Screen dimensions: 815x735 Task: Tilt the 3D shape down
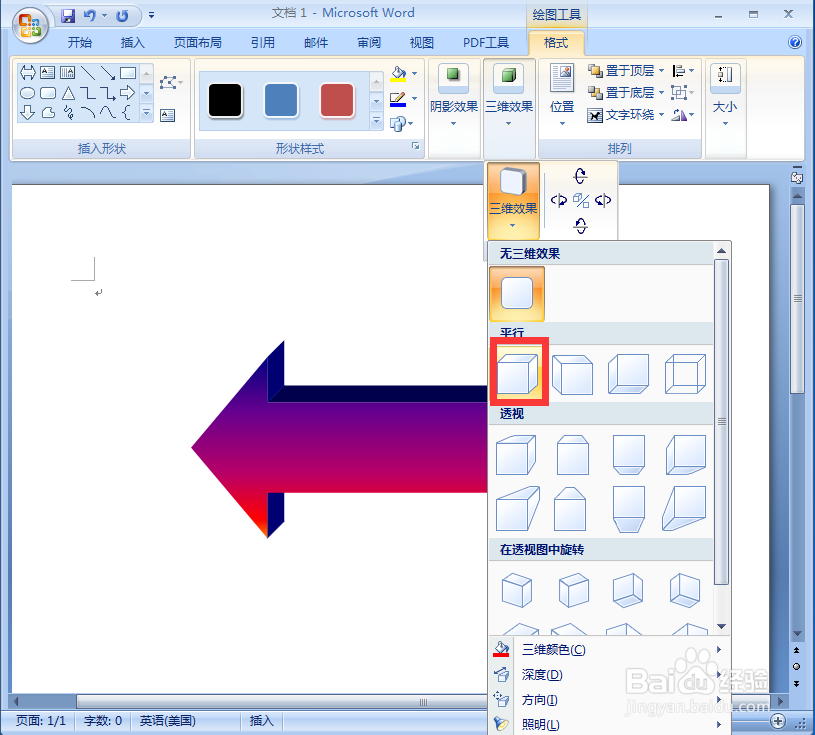tap(581, 225)
